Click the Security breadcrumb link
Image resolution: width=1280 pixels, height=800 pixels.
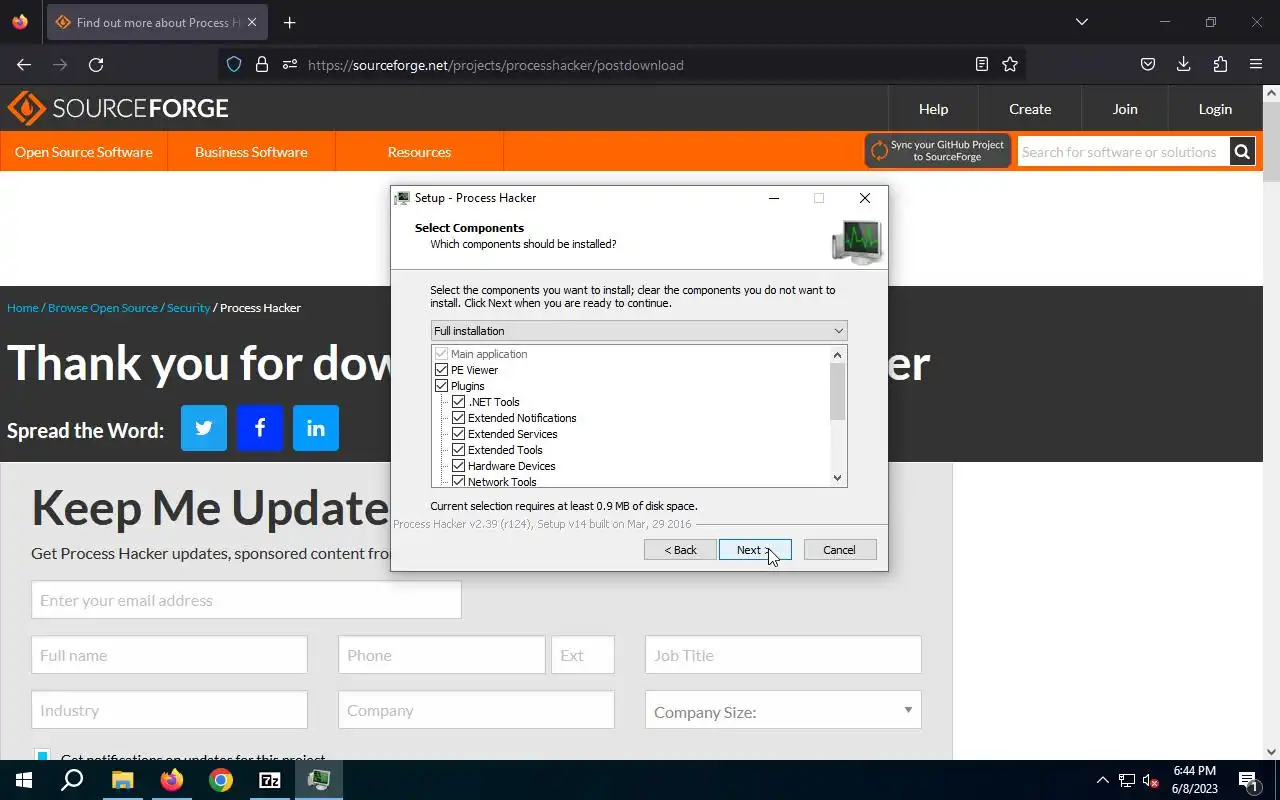(x=188, y=308)
